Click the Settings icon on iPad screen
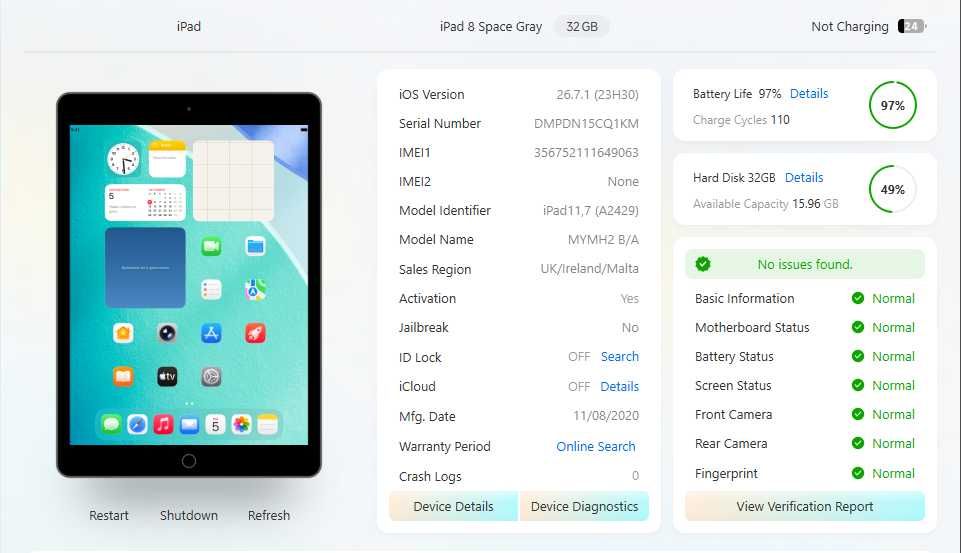961x553 pixels. coord(211,376)
